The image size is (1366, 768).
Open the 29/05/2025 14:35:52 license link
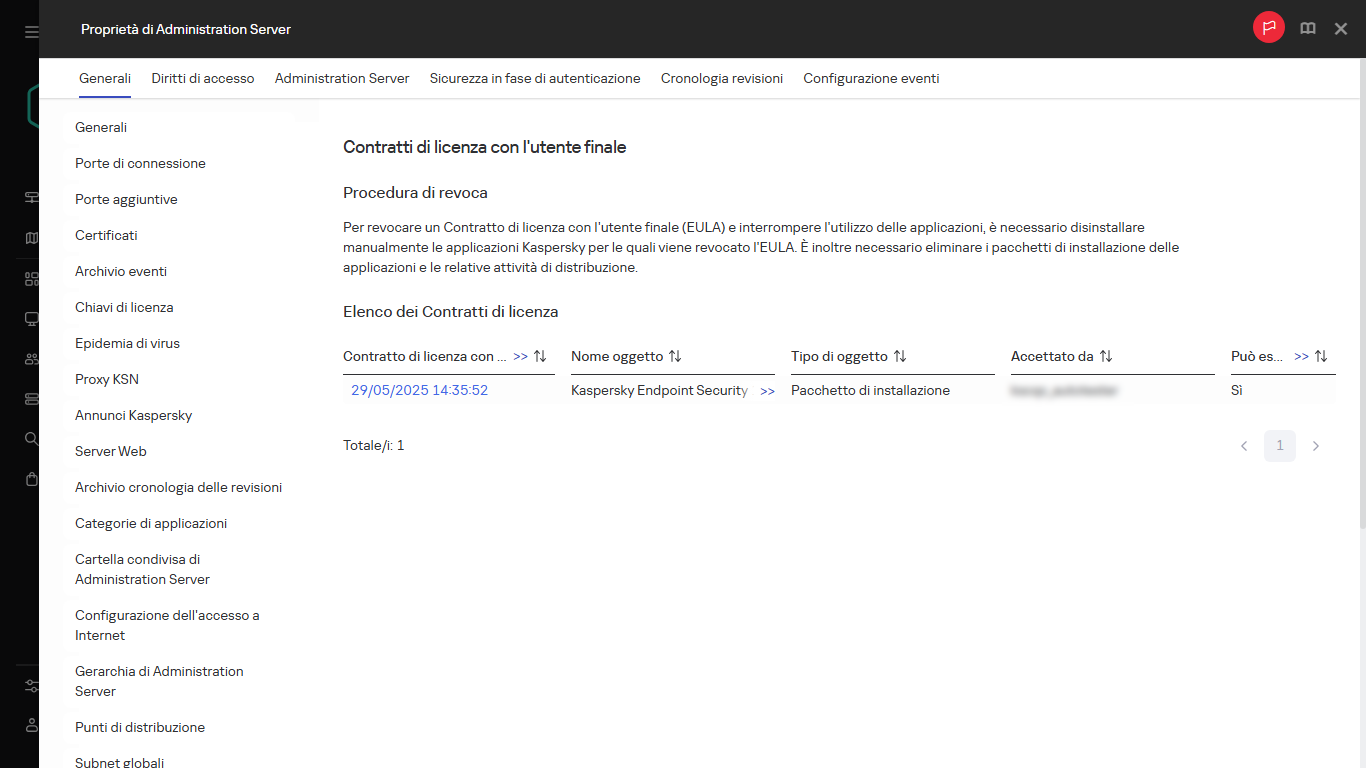click(419, 391)
